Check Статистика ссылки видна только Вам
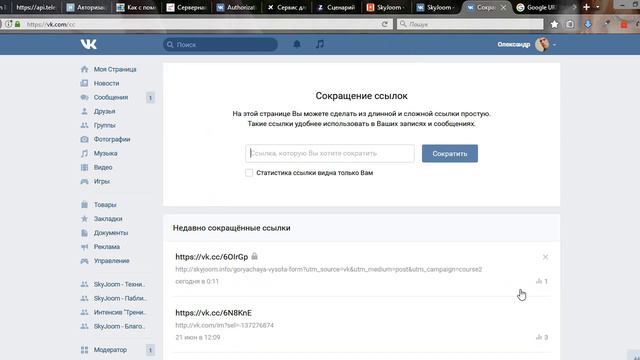Viewport: 640px width, 360px height. coord(249,173)
